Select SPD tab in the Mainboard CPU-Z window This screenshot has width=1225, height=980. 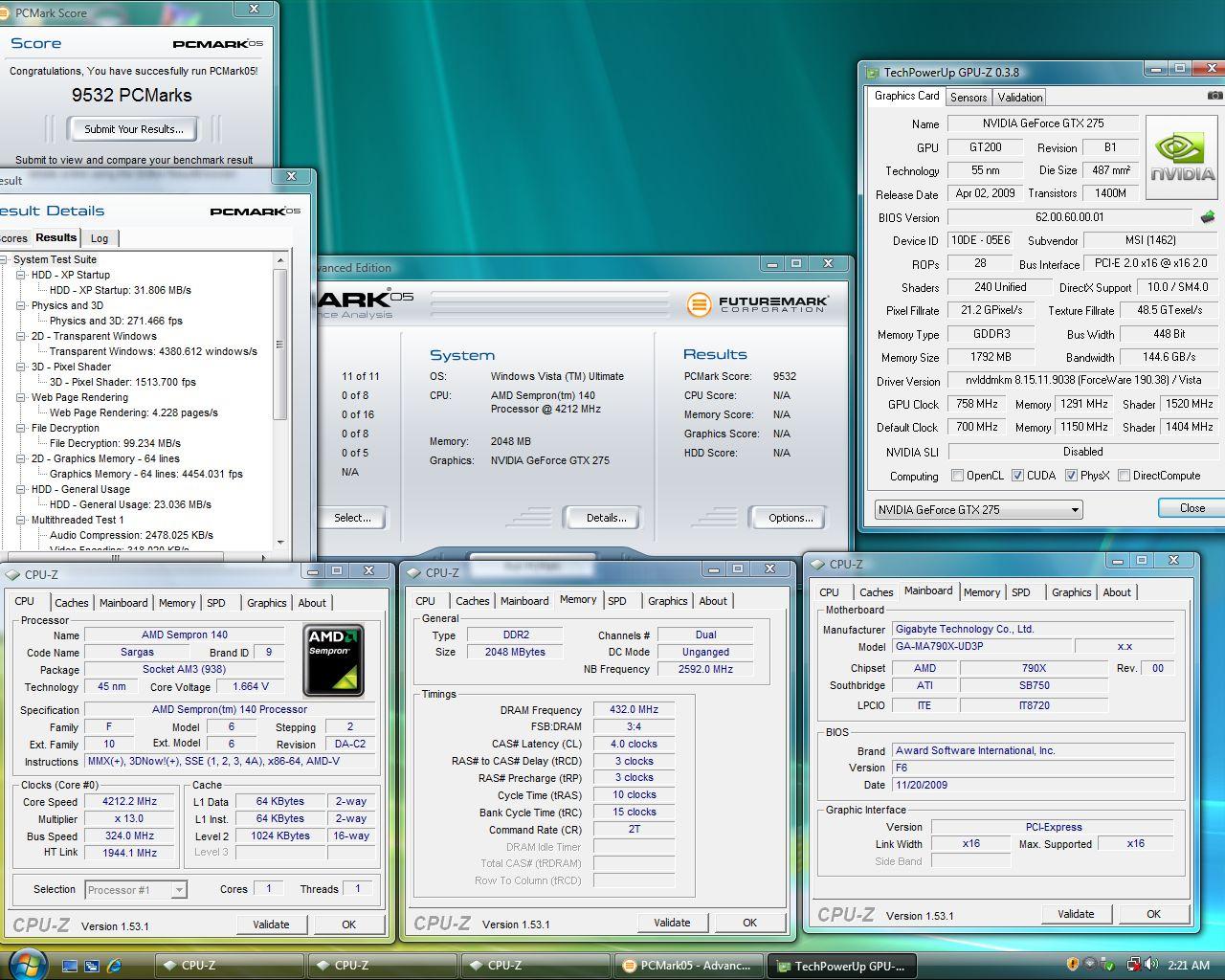click(1021, 592)
